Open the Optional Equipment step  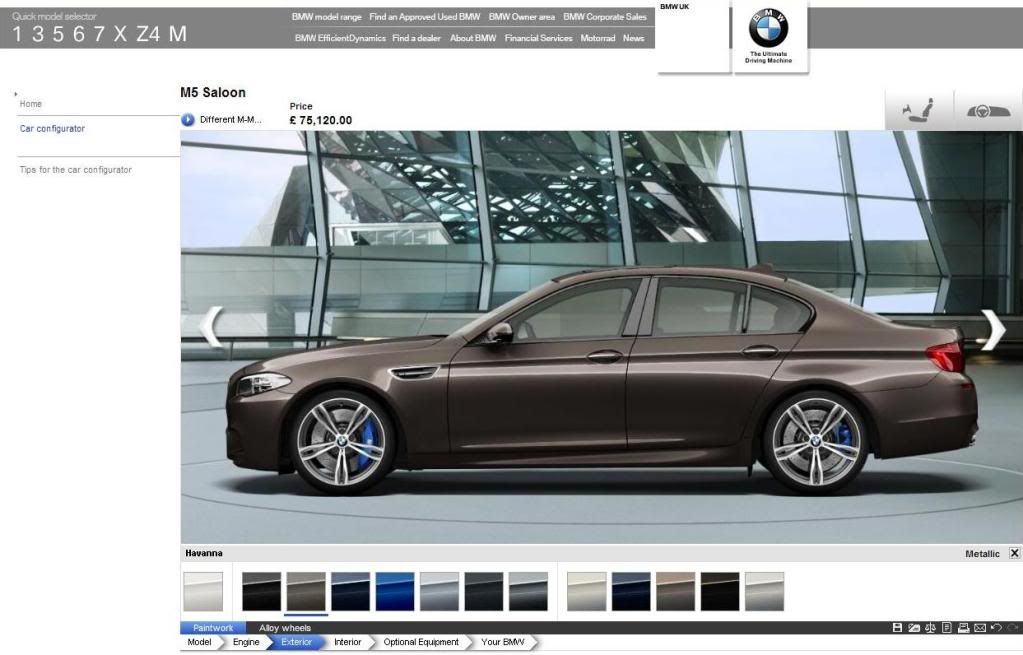[x=421, y=643]
